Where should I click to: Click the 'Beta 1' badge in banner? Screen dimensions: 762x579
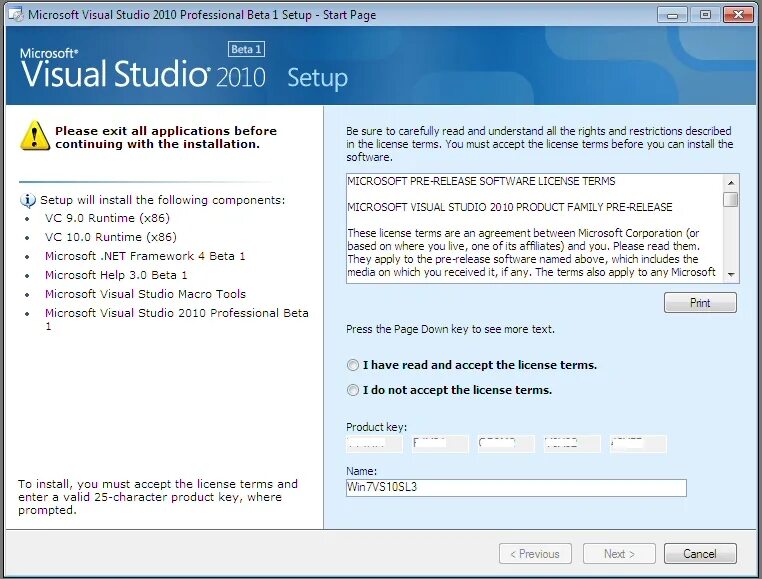pos(246,49)
